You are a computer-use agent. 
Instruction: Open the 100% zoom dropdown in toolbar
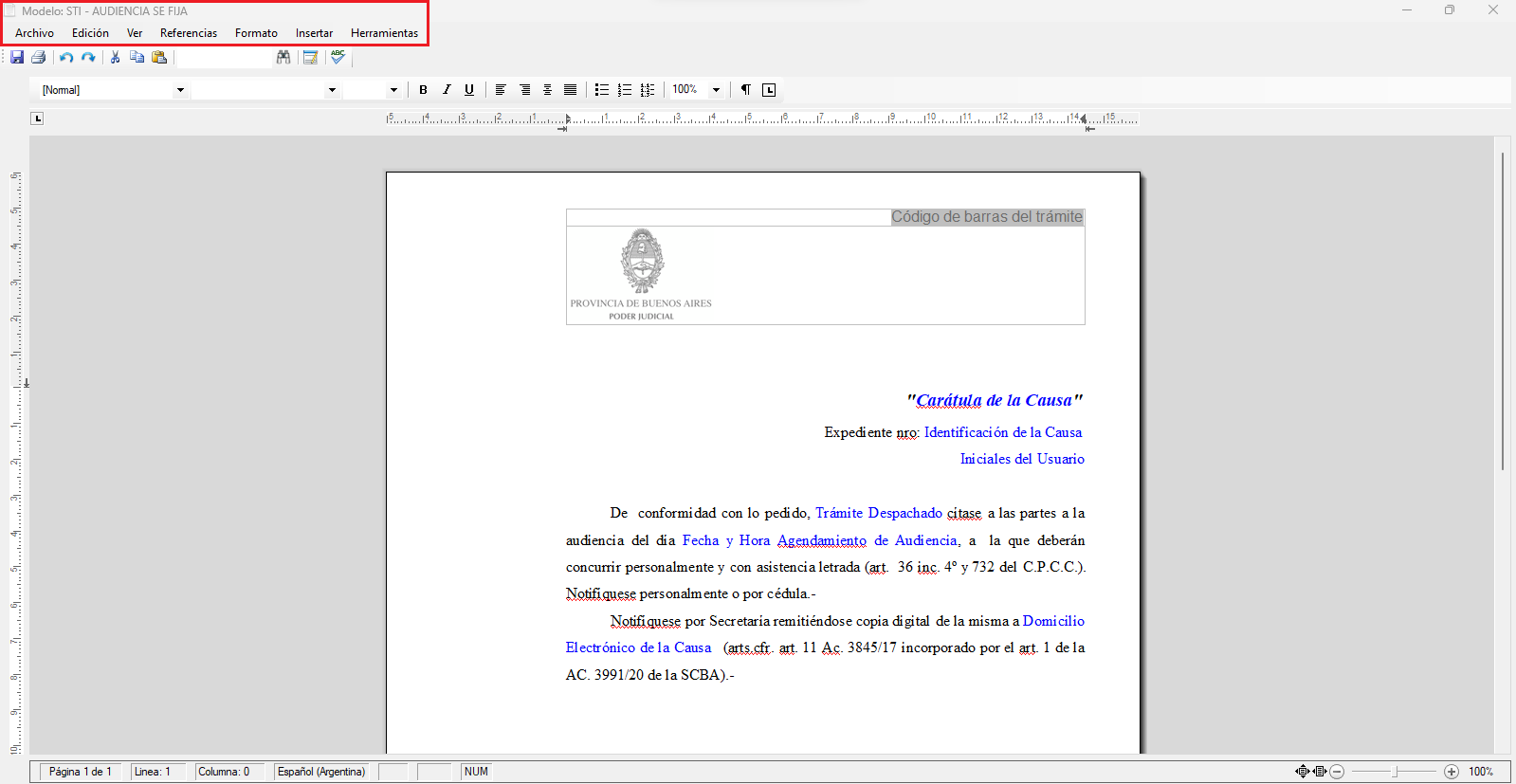pyautogui.click(x=716, y=90)
